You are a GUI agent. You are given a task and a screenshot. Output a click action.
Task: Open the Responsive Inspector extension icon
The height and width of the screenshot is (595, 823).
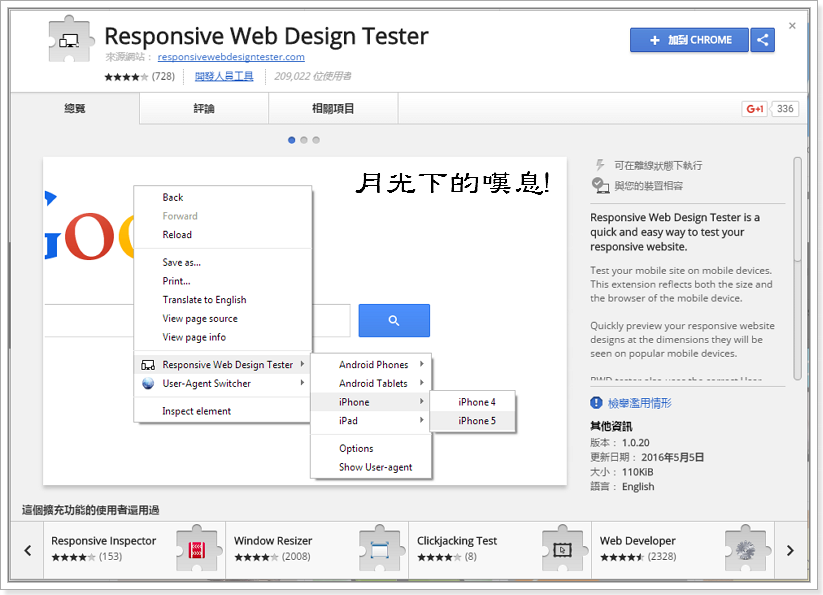(x=197, y=549)
